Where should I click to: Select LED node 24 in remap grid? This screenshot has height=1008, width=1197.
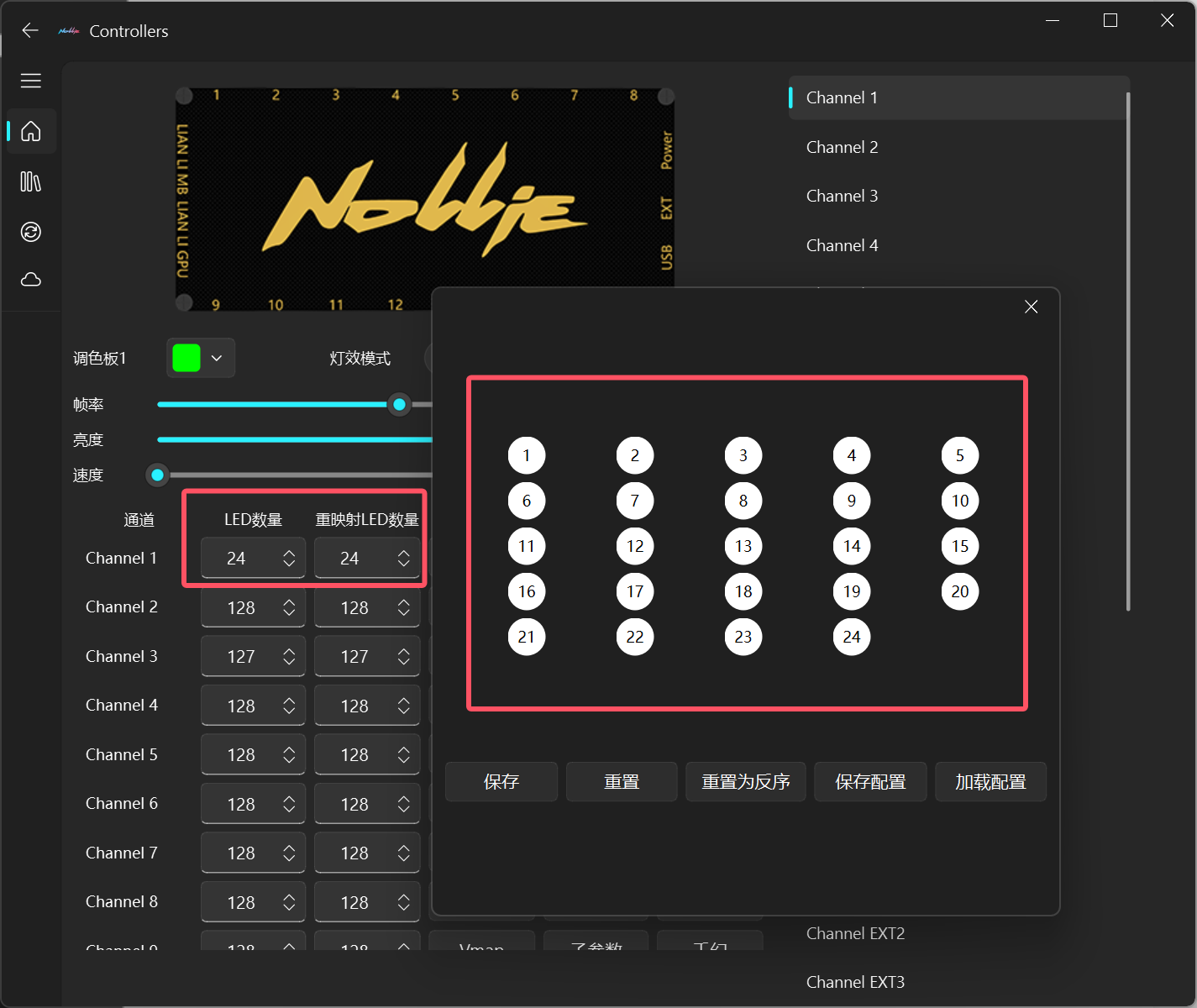[x=852, y=638]
